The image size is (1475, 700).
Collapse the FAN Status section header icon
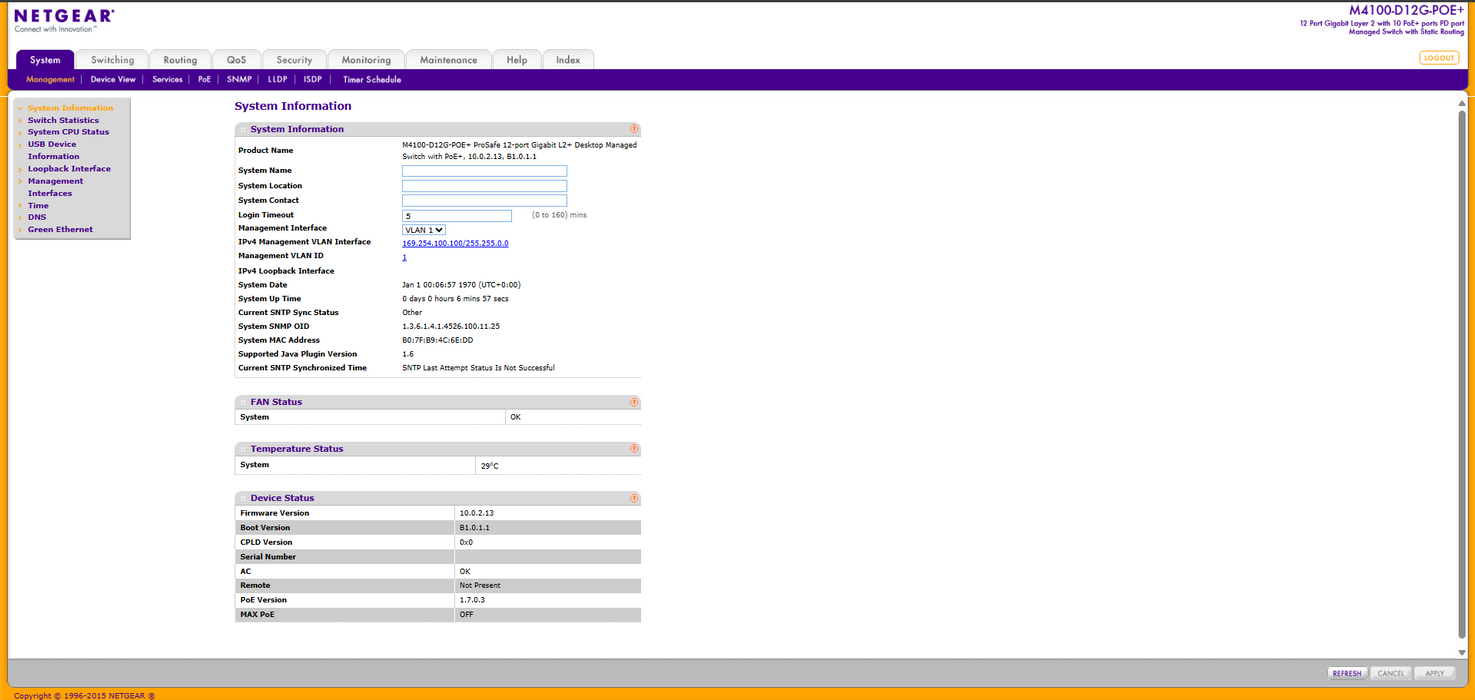coord(242,402)
